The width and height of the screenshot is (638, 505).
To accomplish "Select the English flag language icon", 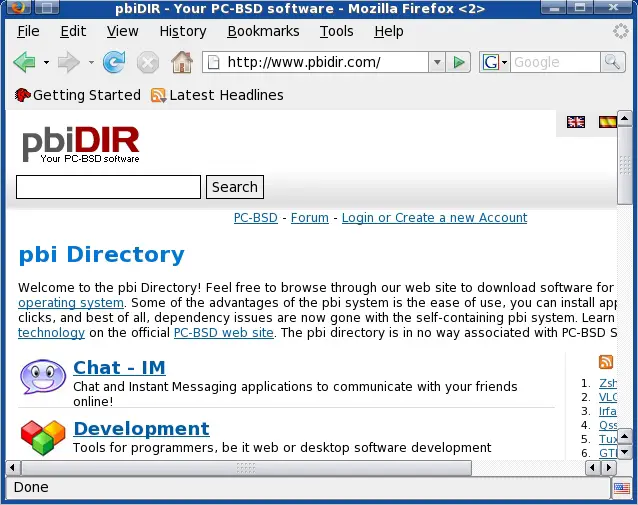I will (576, 122).
